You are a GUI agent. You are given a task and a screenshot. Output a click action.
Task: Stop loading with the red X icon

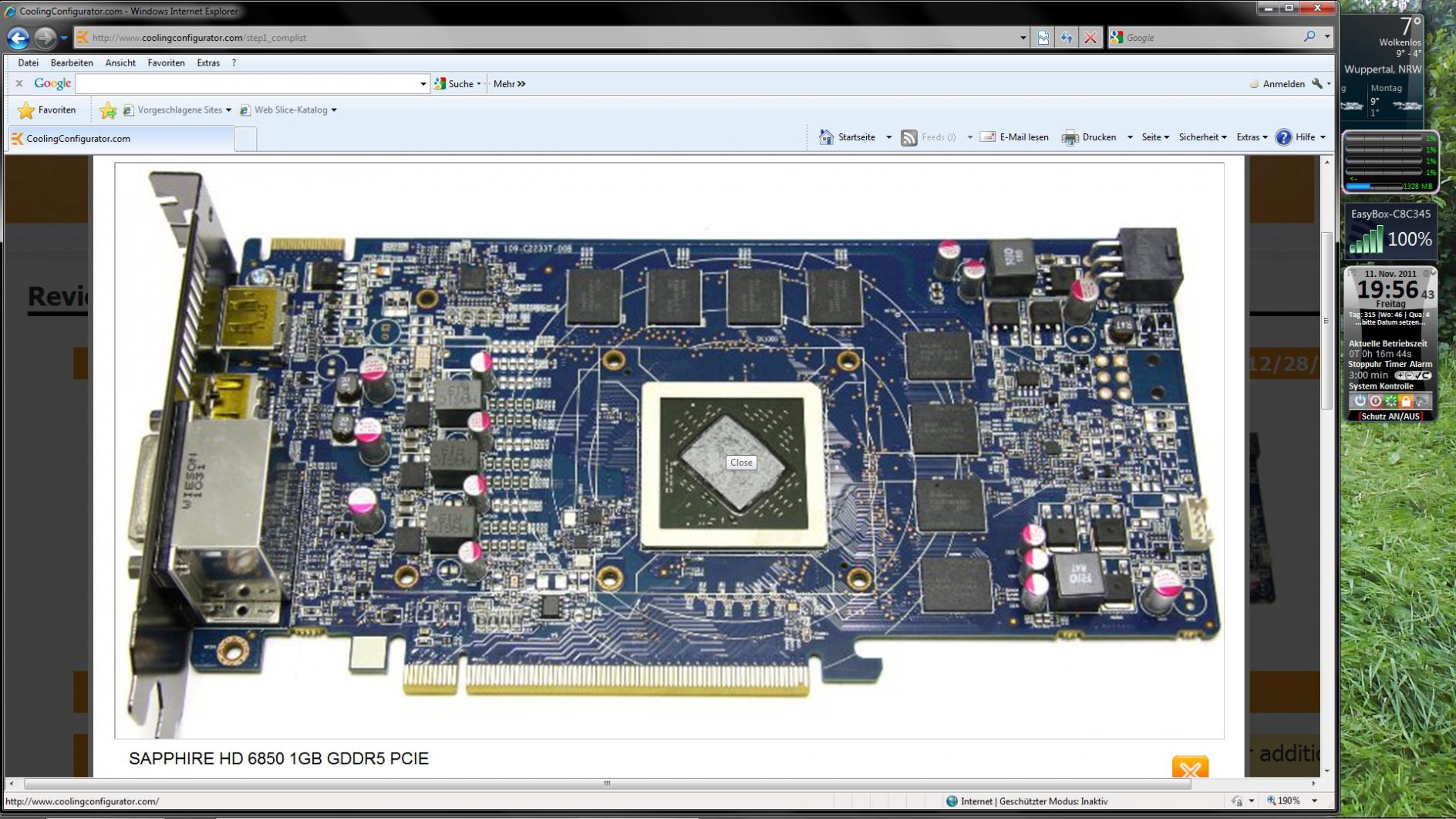point(1090,37)
